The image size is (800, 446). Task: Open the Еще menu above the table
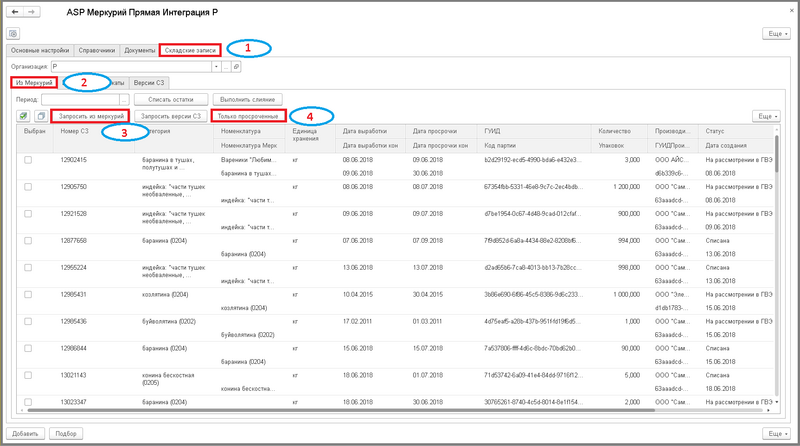pos(766,116)
